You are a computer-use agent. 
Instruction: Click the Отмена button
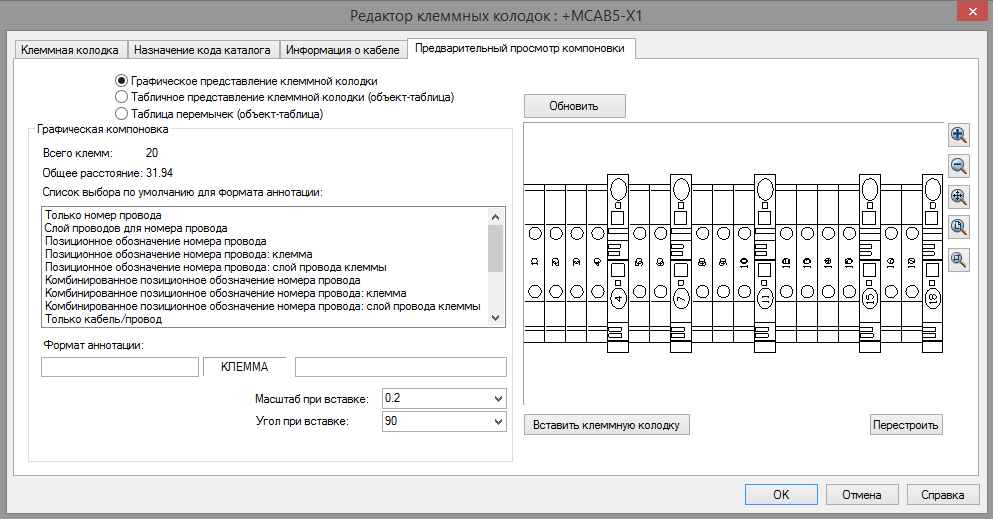(x=862, y=494)
